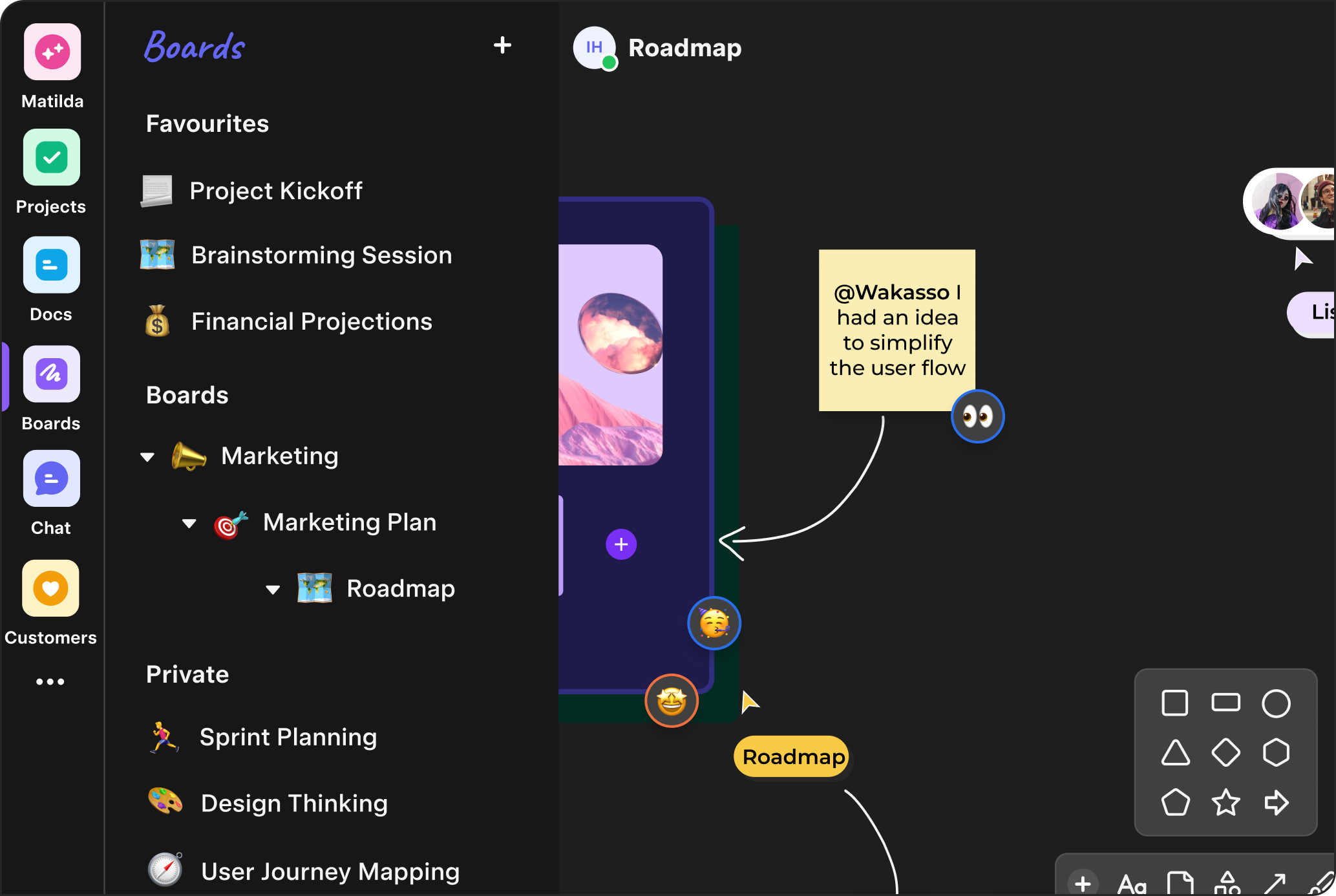Add a new board with plus button
Image resolution: width=1336 pixels, height=896 pixels.
click(x=502, y=45)
